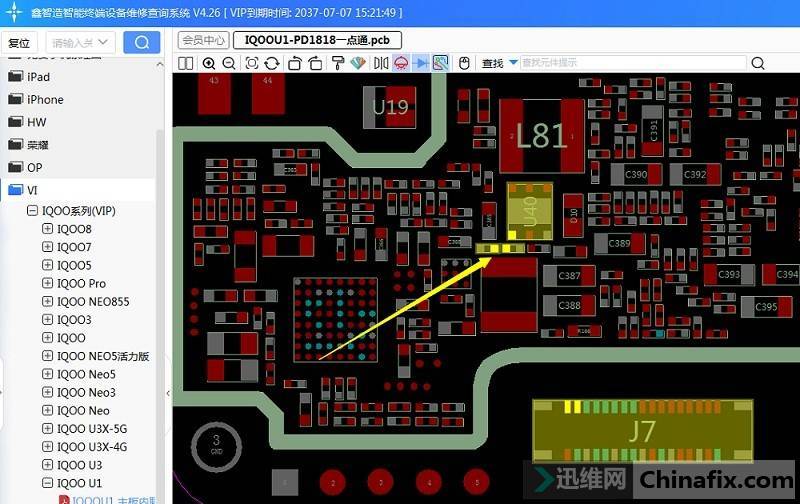Screen dimensions: 800x504
Task: Open the 查找 search type dropdown
Action: tap(513, 63)
